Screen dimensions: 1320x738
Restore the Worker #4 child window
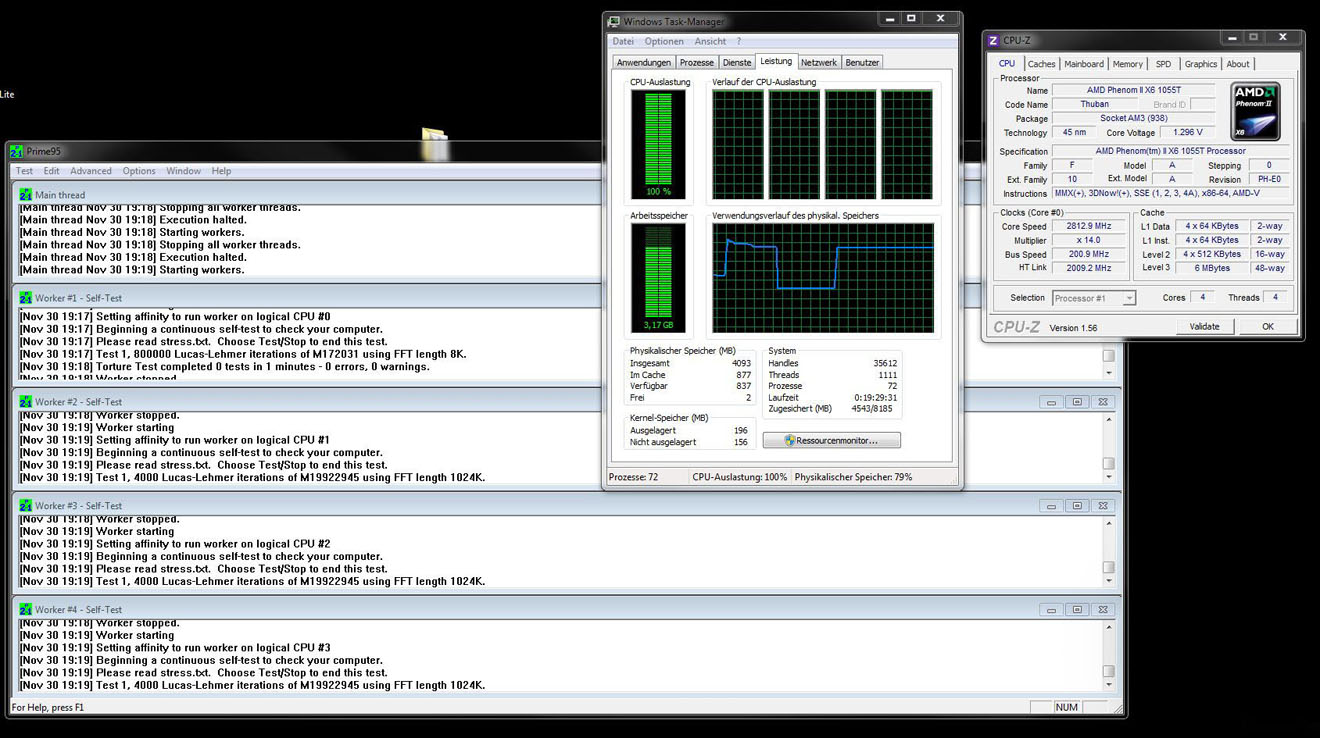click(1077, 610)
